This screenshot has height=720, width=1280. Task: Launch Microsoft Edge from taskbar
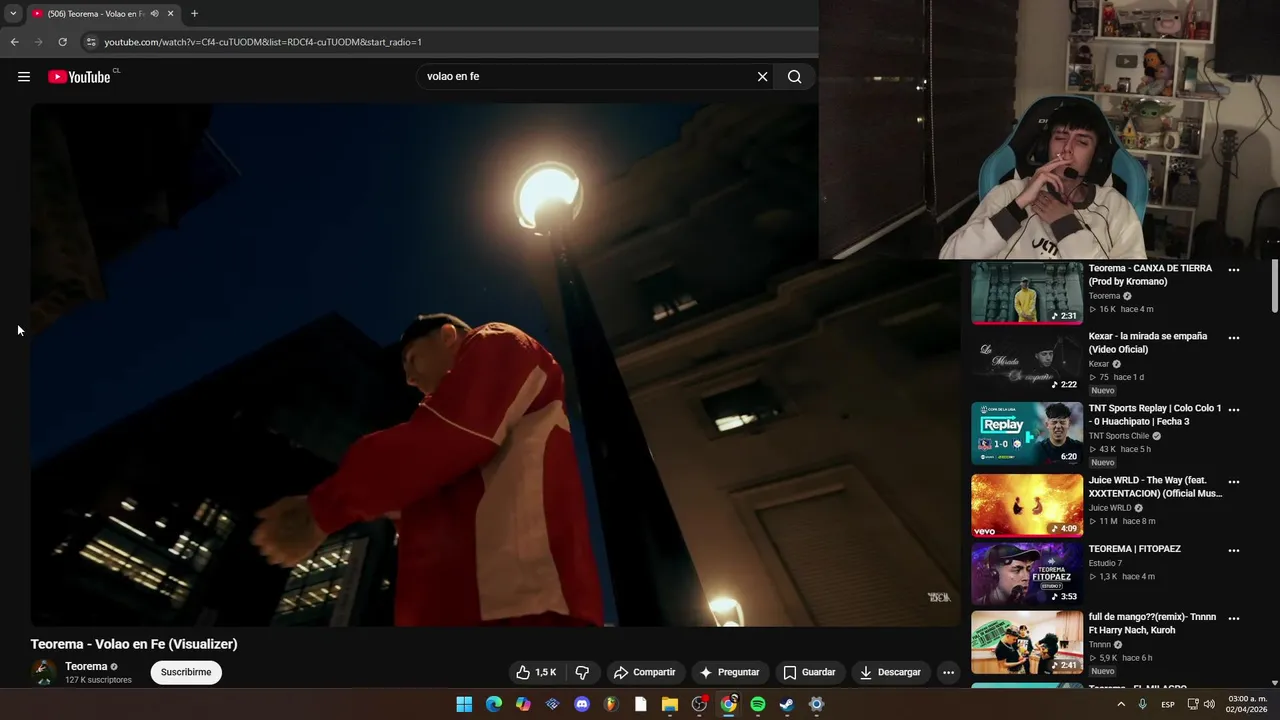[494, 704]
